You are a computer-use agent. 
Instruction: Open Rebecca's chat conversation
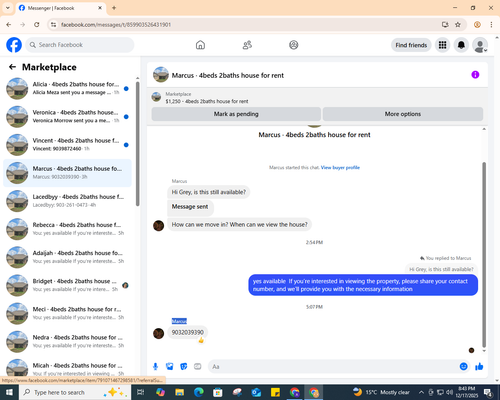68,229
